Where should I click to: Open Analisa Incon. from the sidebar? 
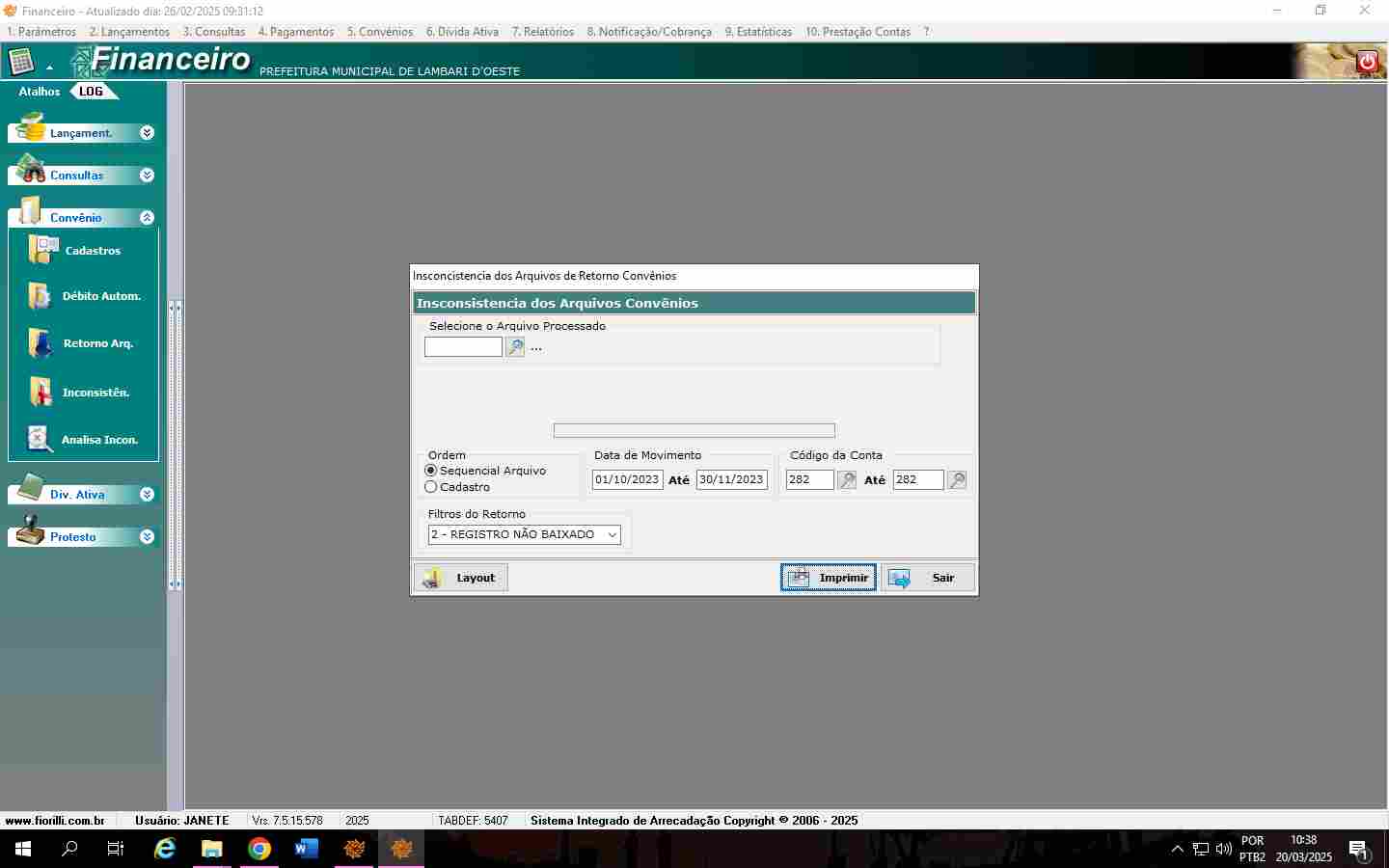coord(40,440)
